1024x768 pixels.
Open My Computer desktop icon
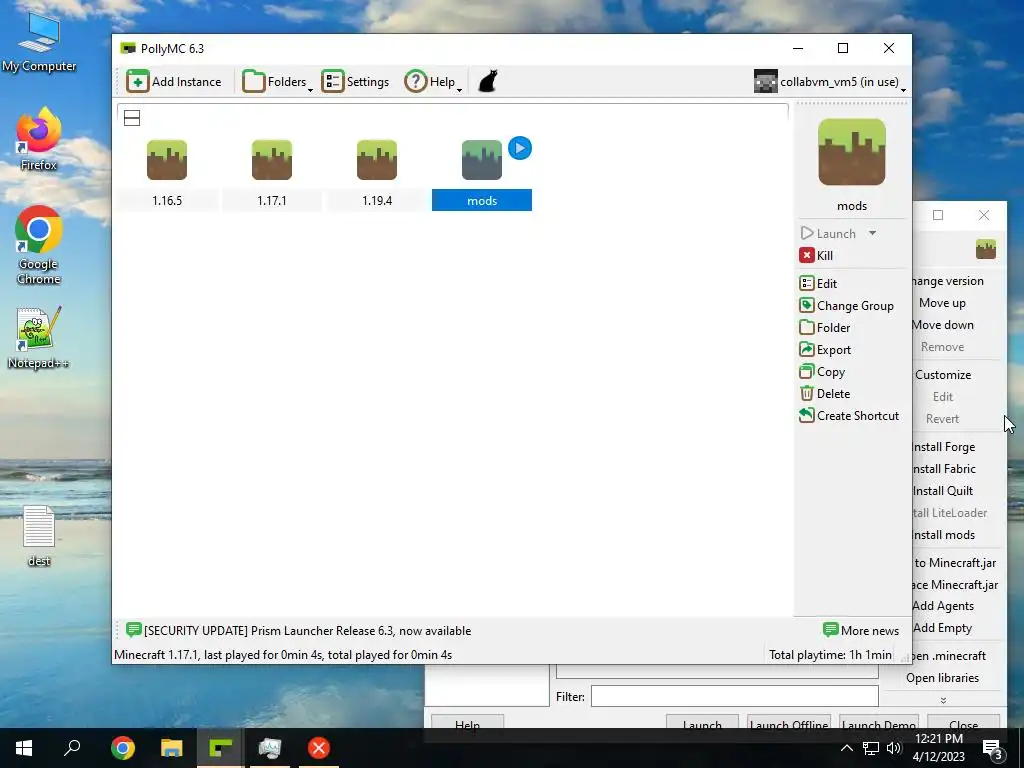[39, 42]
